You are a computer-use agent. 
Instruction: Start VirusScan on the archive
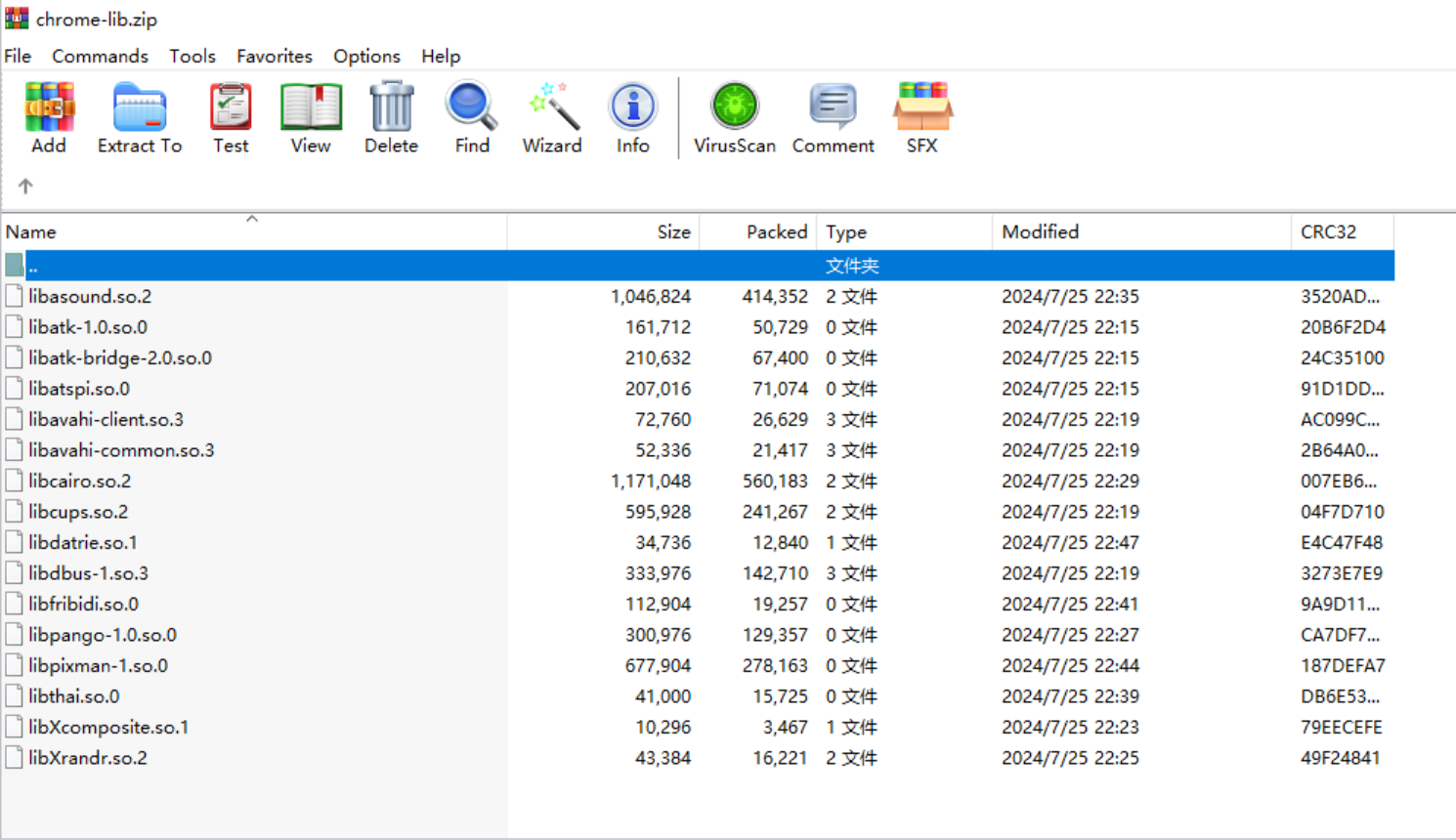735,117
